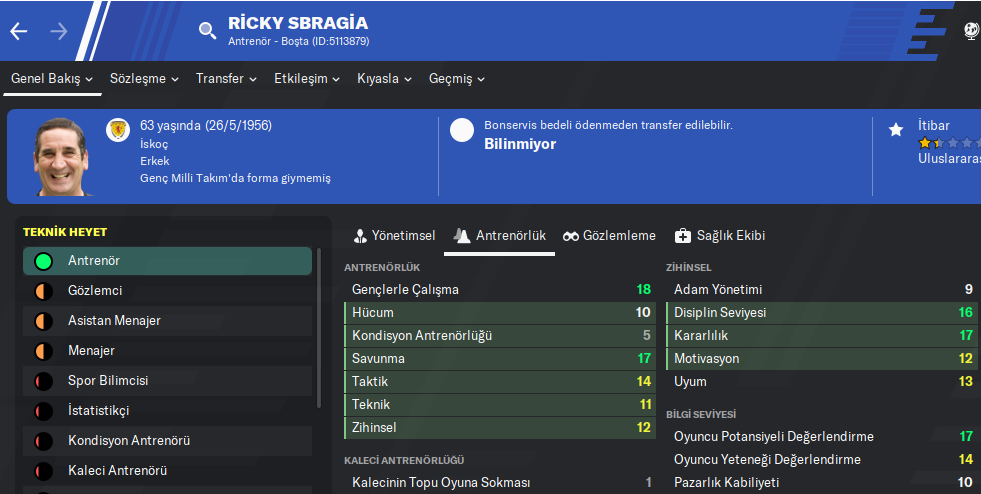This screenshot has width=981, height=494.
Task: Select the half-orange Gözlemci role indicator
Action: click(x=43, y=291)
